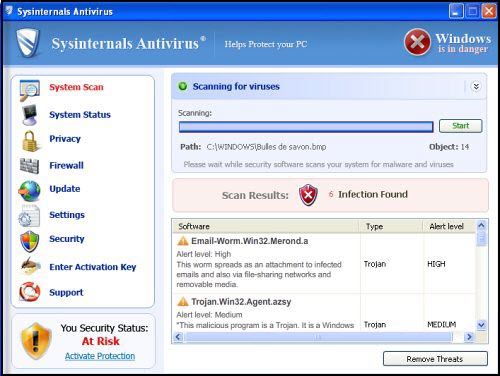Click the scanned path C:\WINDOWS\Bulles de savon.bmp
Image resolution: width=500 pixels, height=376 pixels.
pyautogui.click(x=266, y=147)
